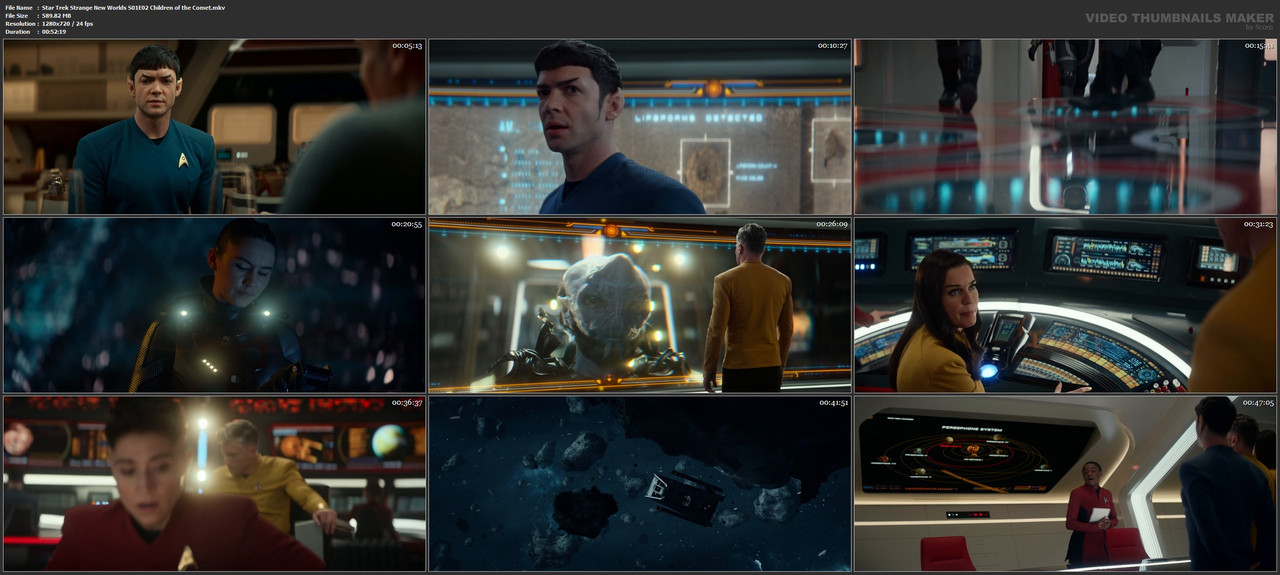
Task: Click the file name text ending in Comet.mkv
Action: coord(133,7)
